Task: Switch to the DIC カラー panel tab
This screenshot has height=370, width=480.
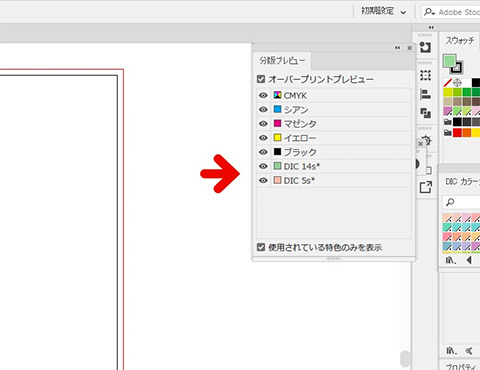Action: (462, 182)
